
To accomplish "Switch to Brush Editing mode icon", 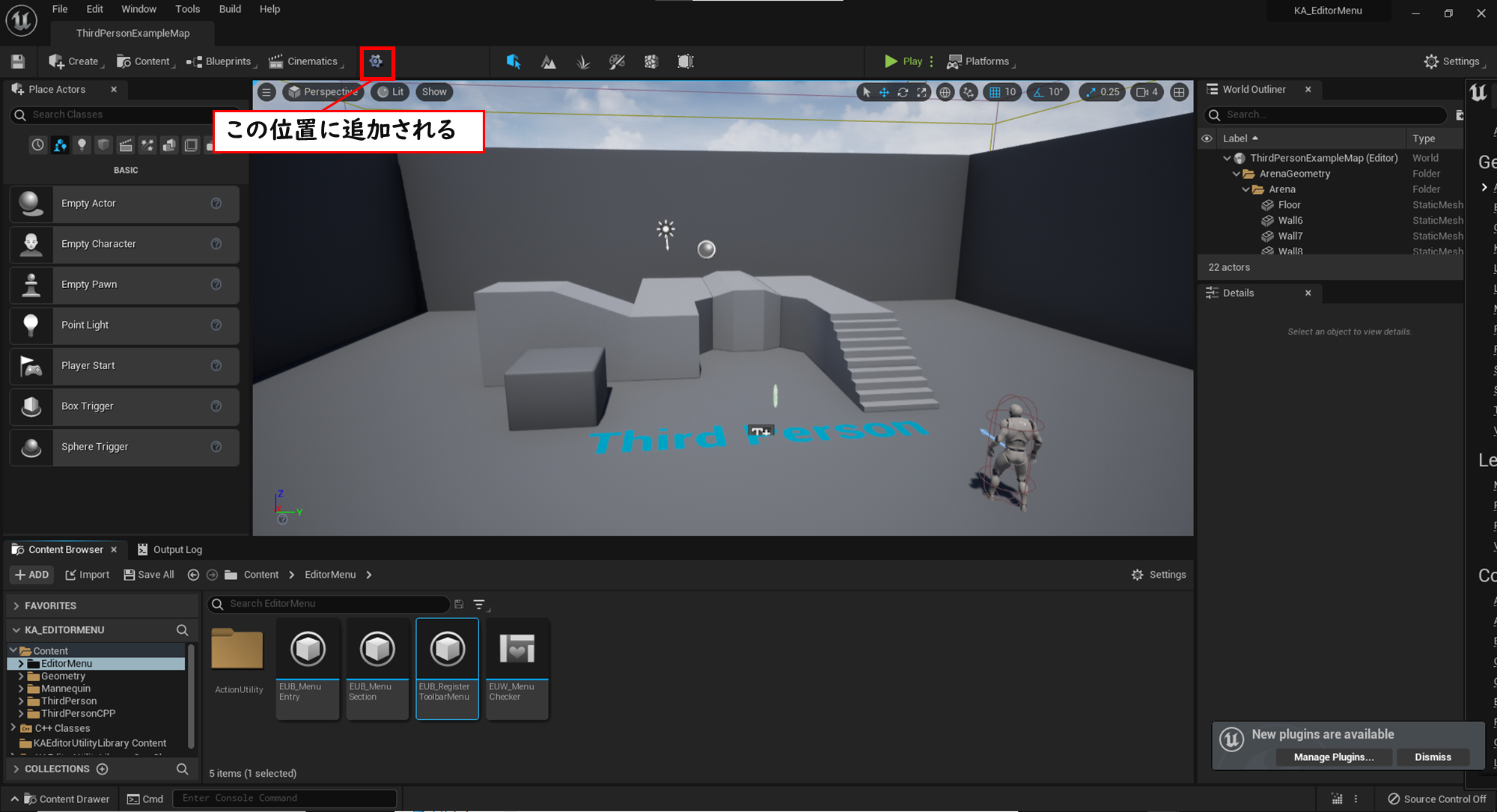I will tap(686, 61).
